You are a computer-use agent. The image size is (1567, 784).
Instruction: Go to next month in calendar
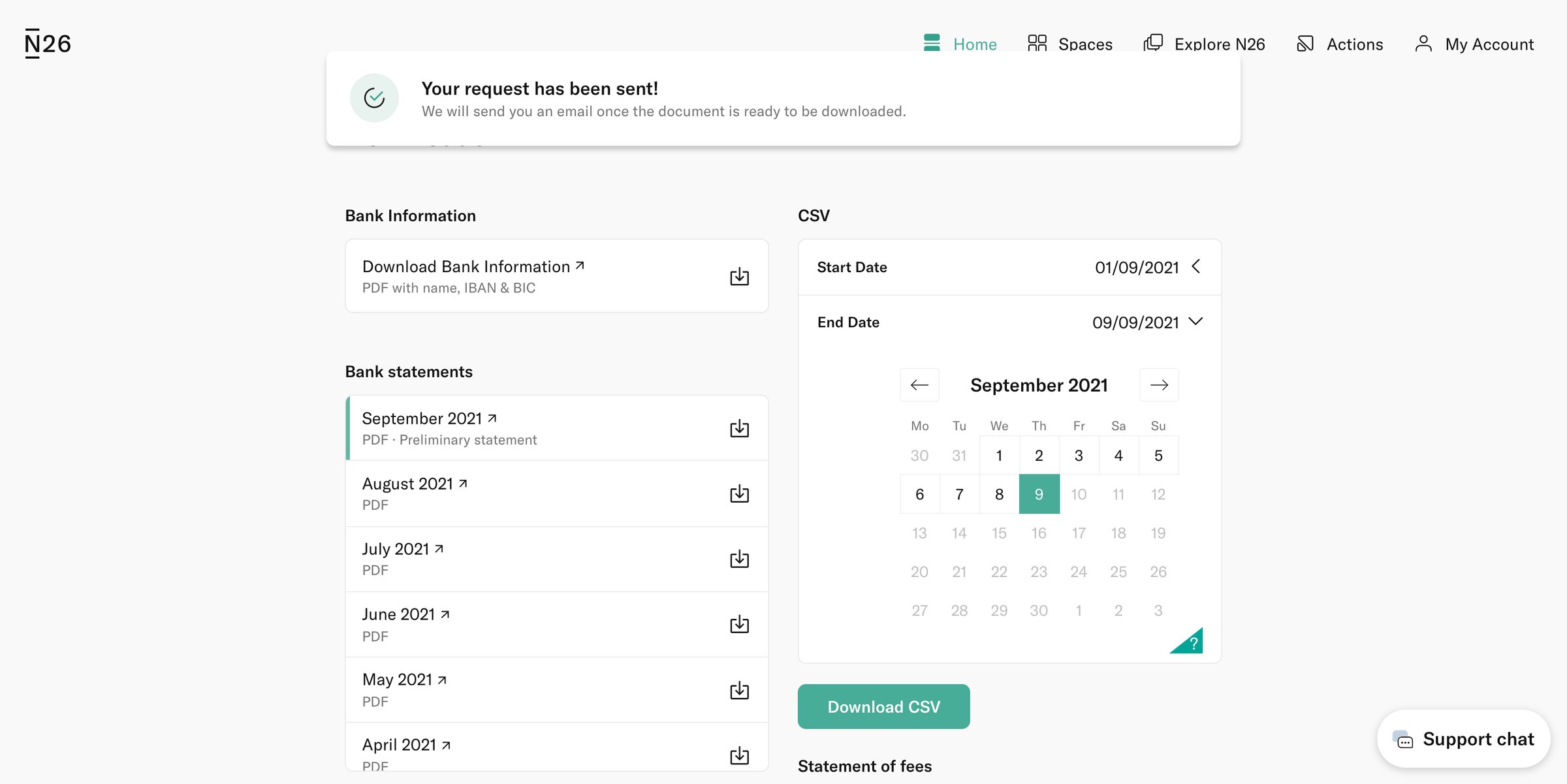[1159, 385]
